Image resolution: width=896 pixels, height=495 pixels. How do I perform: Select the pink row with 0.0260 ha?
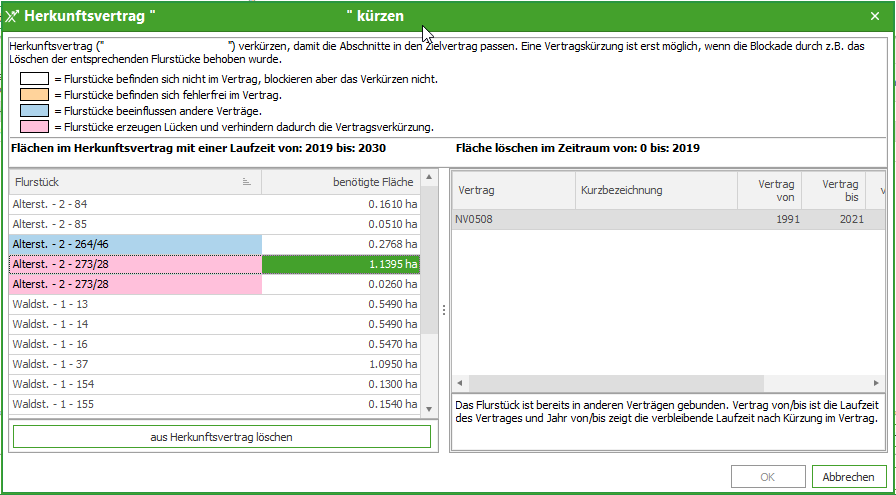point(135,284)
